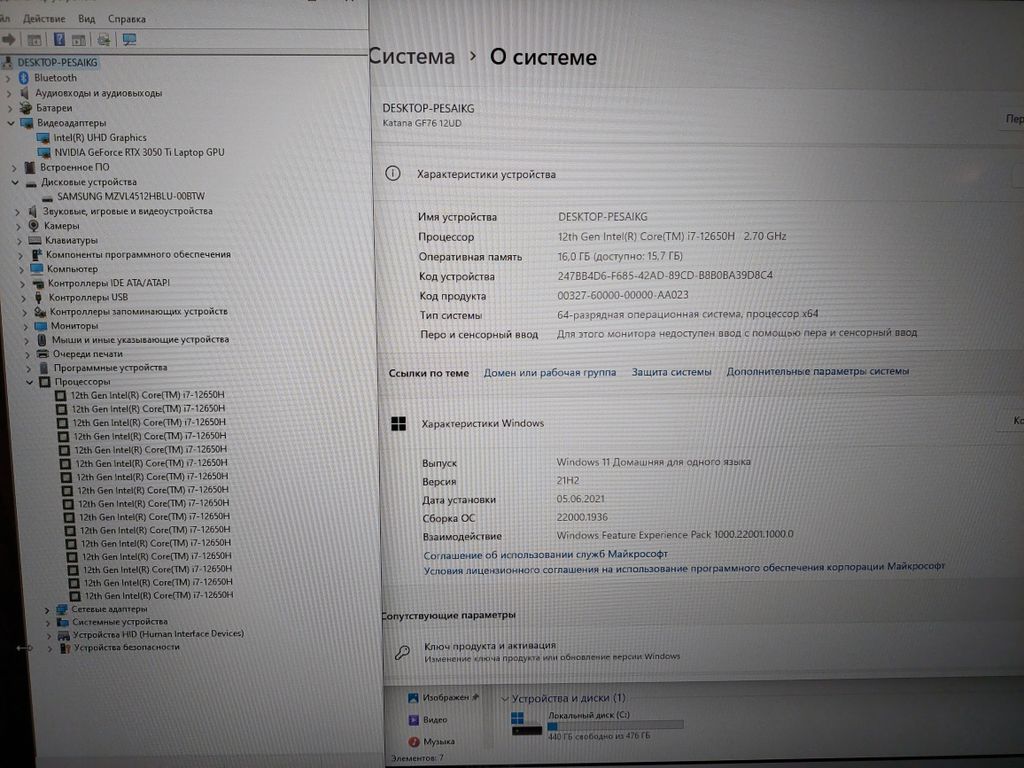
Task: Click the Windows logo beside Характеристики Windows
Action: [x=398, y=423]
